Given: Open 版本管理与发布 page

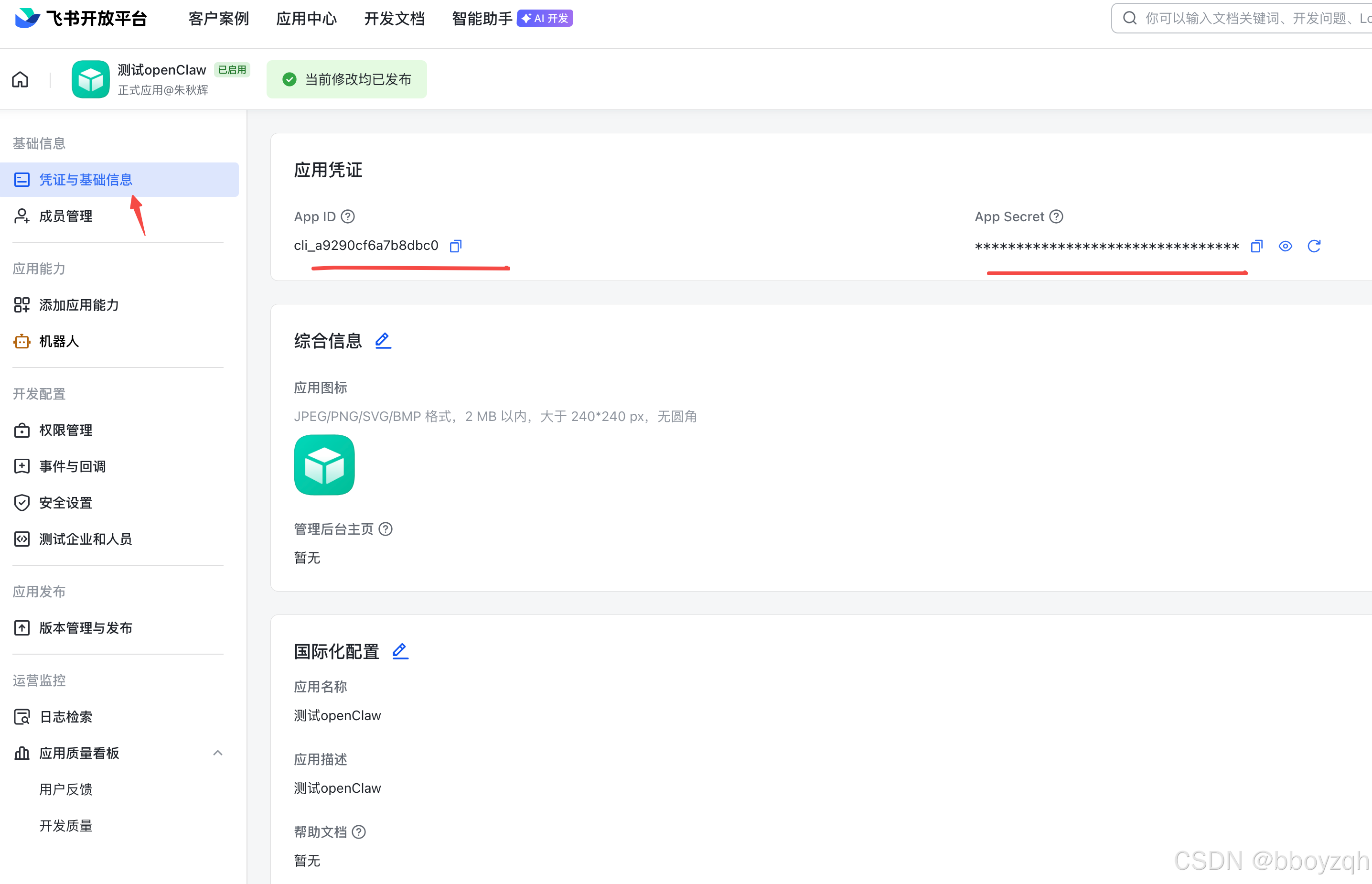Looking at the screenshot, I should point(86,627).
